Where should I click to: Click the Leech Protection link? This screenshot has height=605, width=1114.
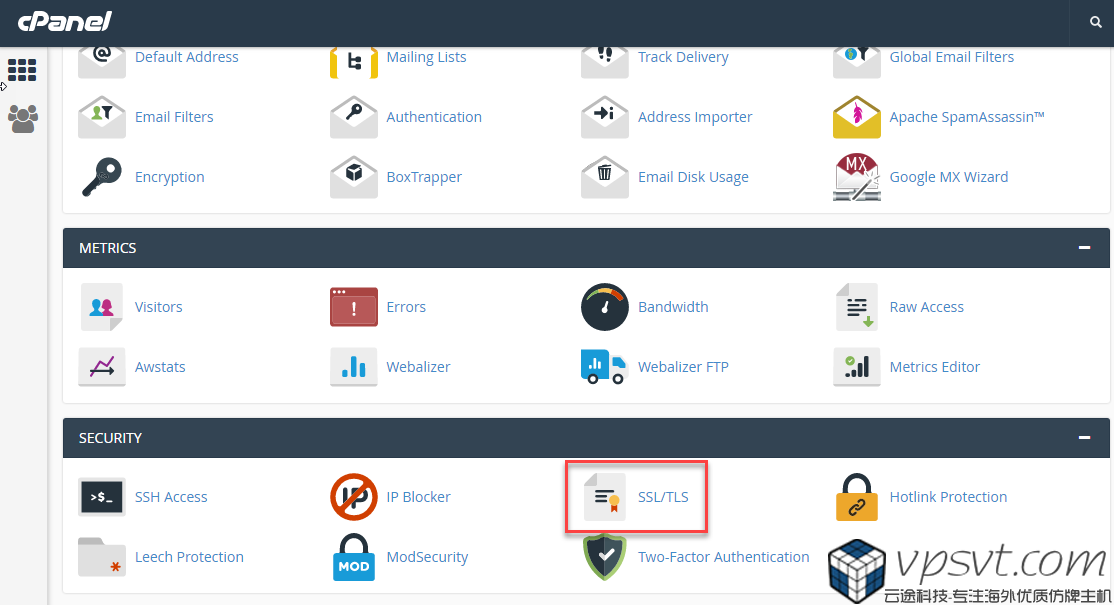[189, 557]
